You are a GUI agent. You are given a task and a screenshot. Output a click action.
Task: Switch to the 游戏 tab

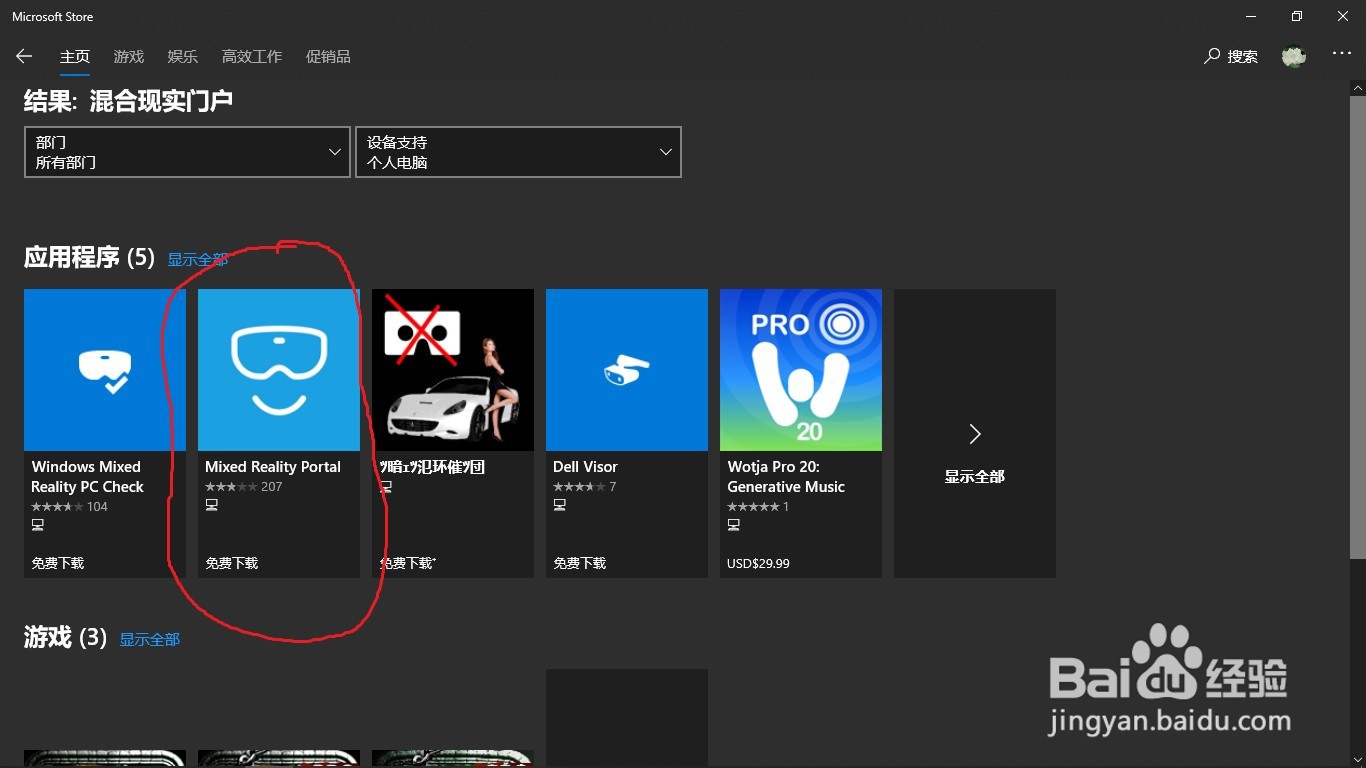tap(129, 57)
